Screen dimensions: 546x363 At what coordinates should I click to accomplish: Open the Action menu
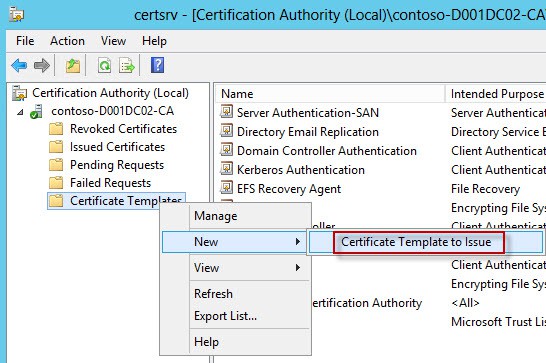[x=67, y=41]
